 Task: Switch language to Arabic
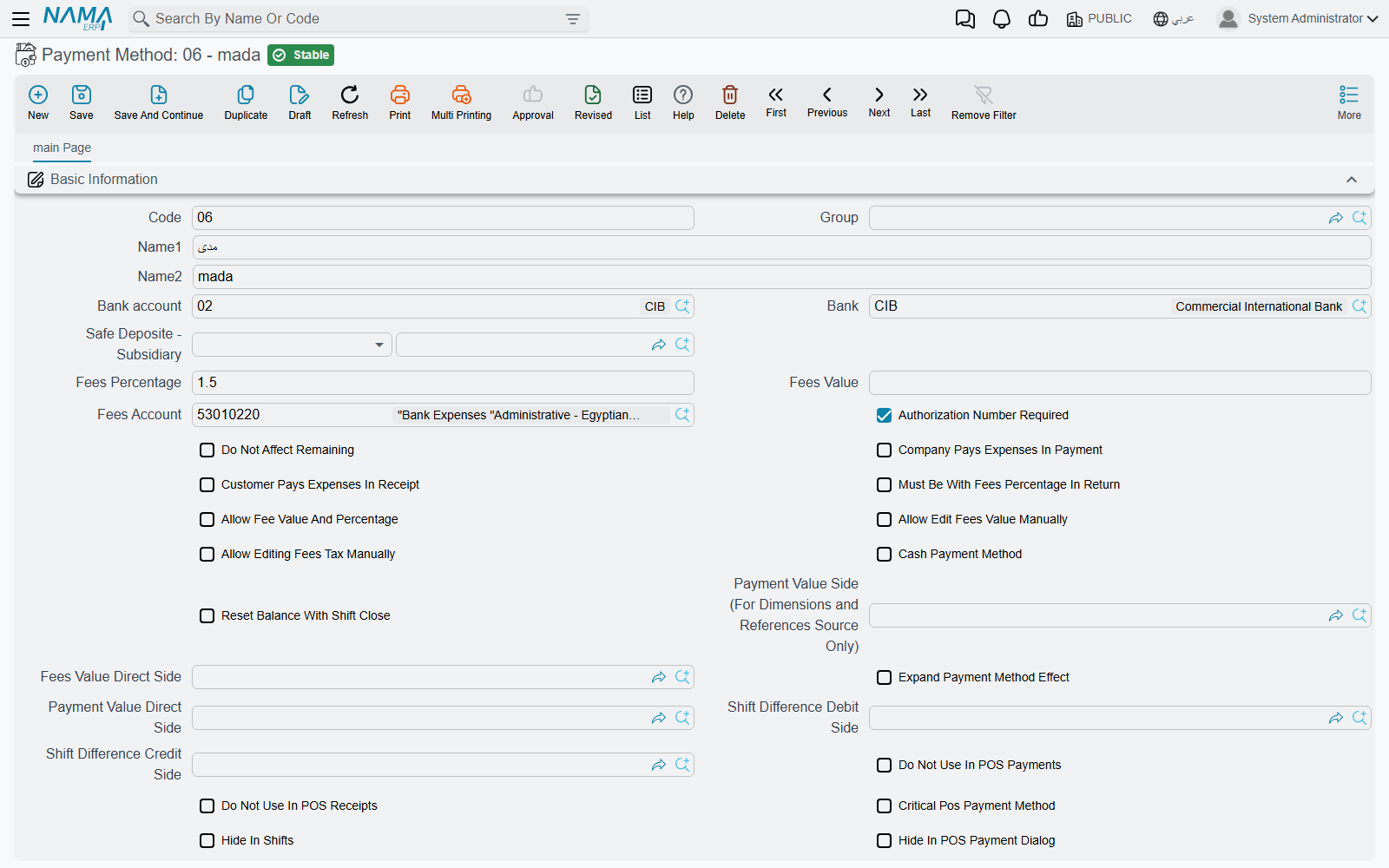pos(1174,19)
